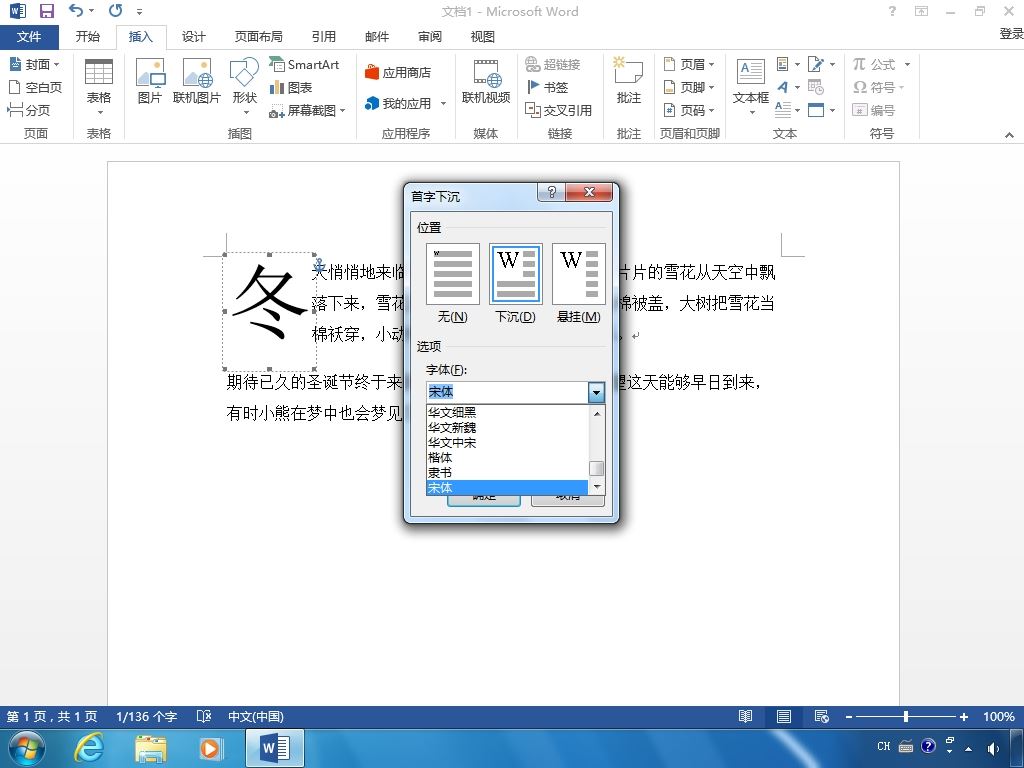Open the drop cap dialog help button

tap(551, 191)
